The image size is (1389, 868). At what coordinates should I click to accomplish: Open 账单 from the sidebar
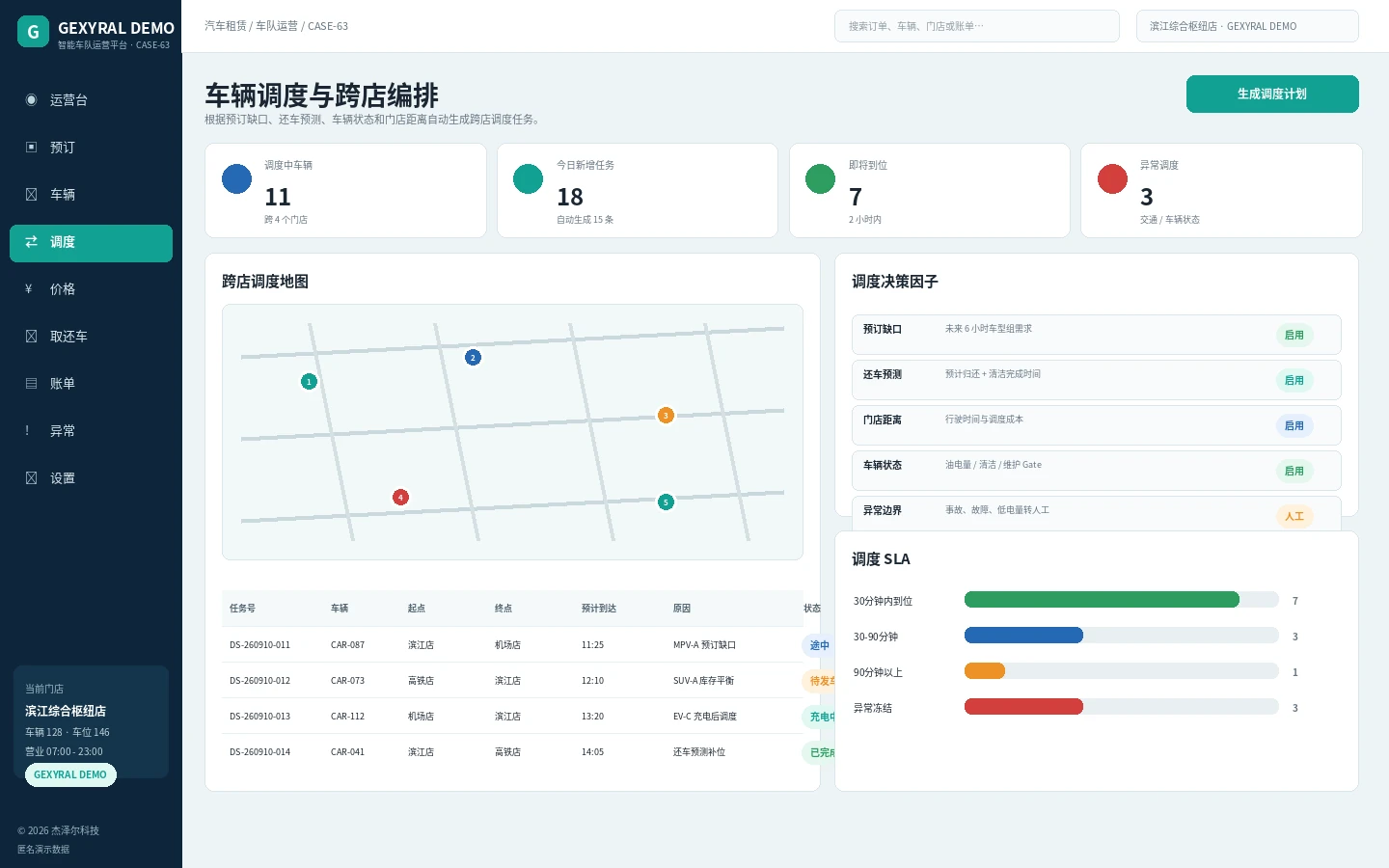coord(91,384)
